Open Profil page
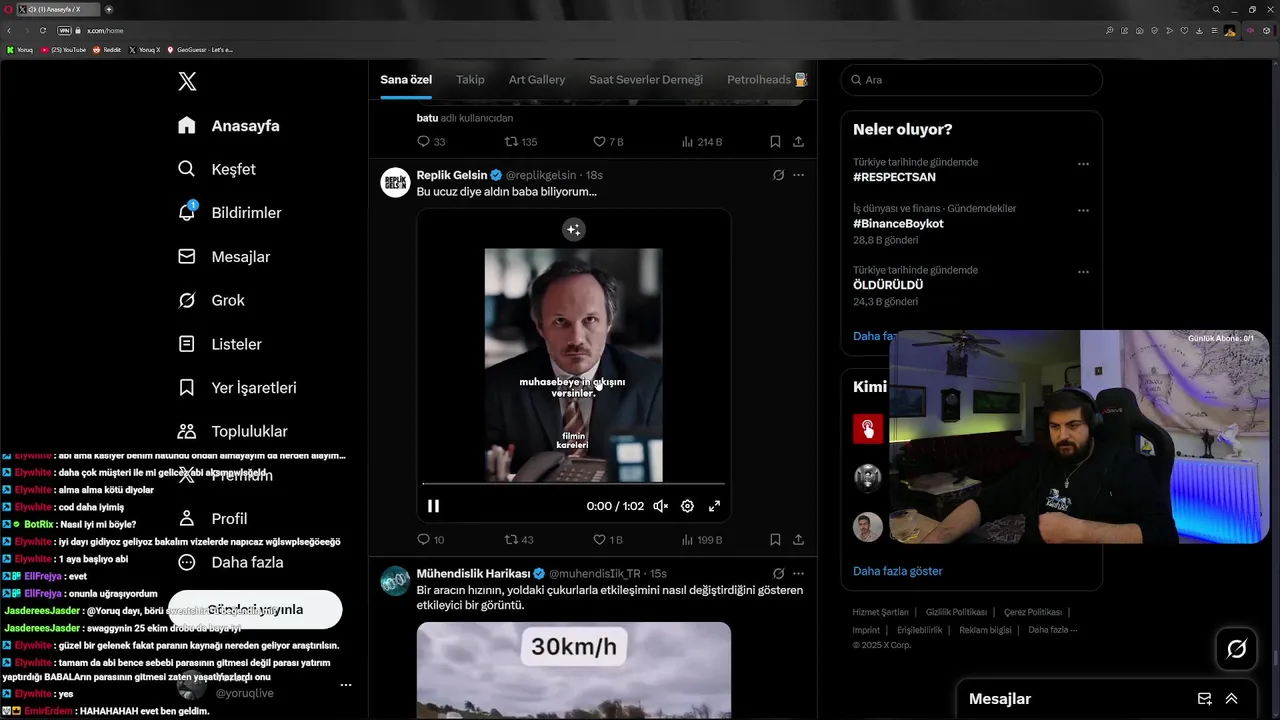This screenshot has width=1280, height=720. coord(212,518)
